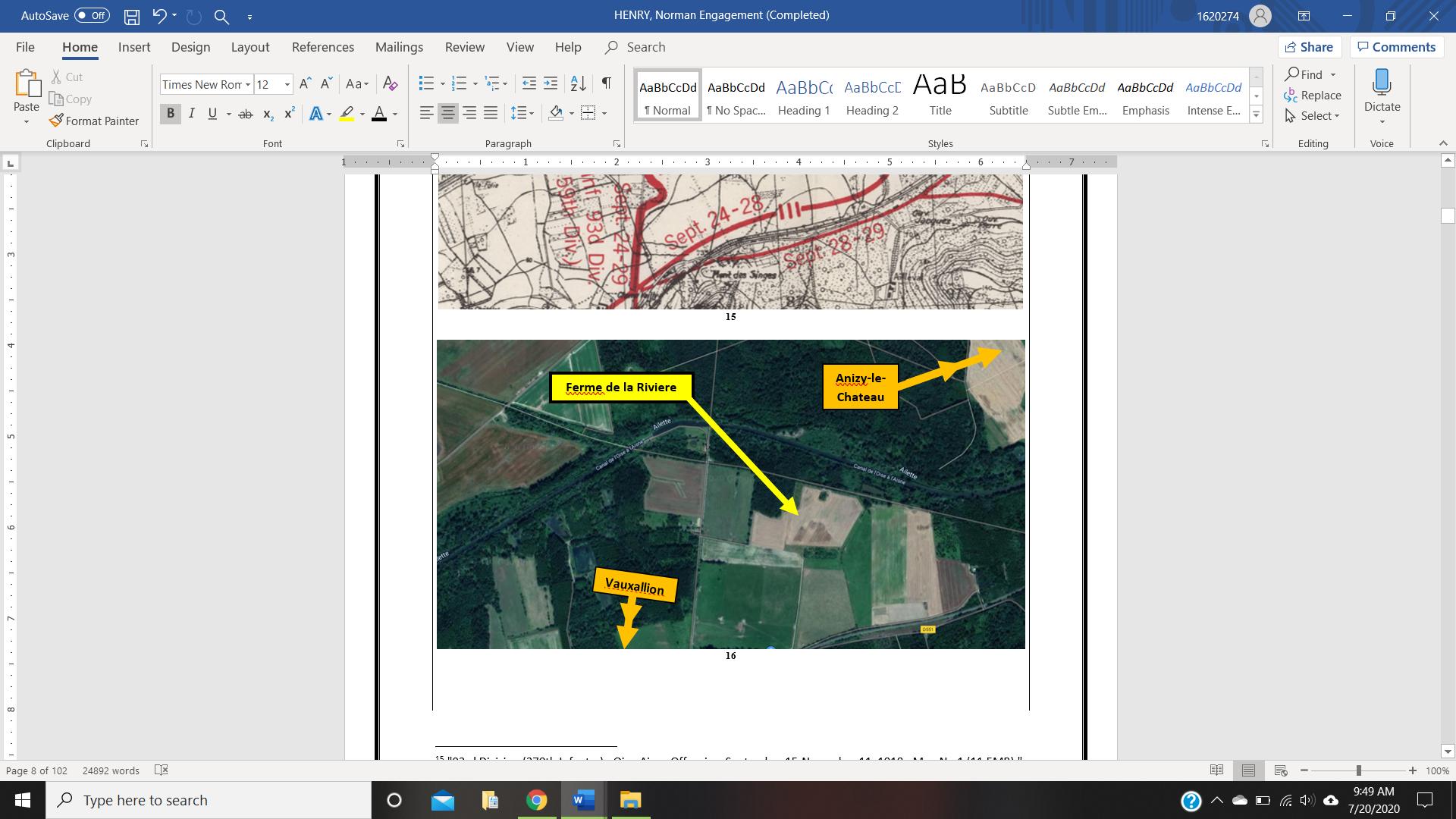The image size is (1456, 819).
Task: Switch to the Layout tab
Action: (x=249, y=47)
